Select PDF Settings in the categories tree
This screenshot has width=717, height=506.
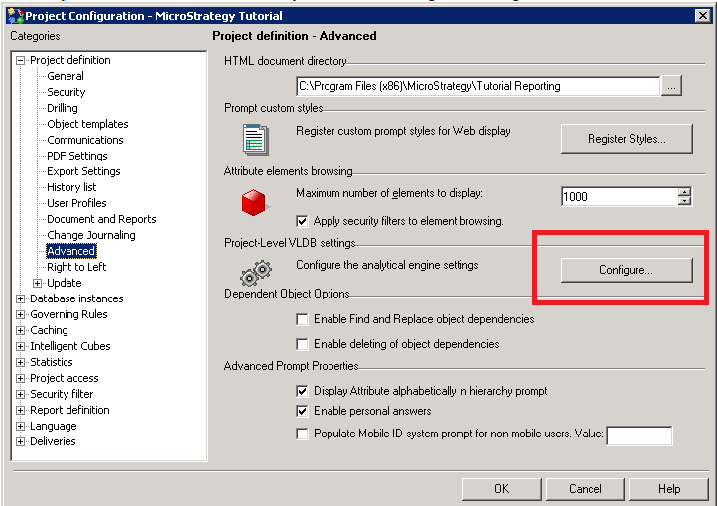tap(77, 156)
